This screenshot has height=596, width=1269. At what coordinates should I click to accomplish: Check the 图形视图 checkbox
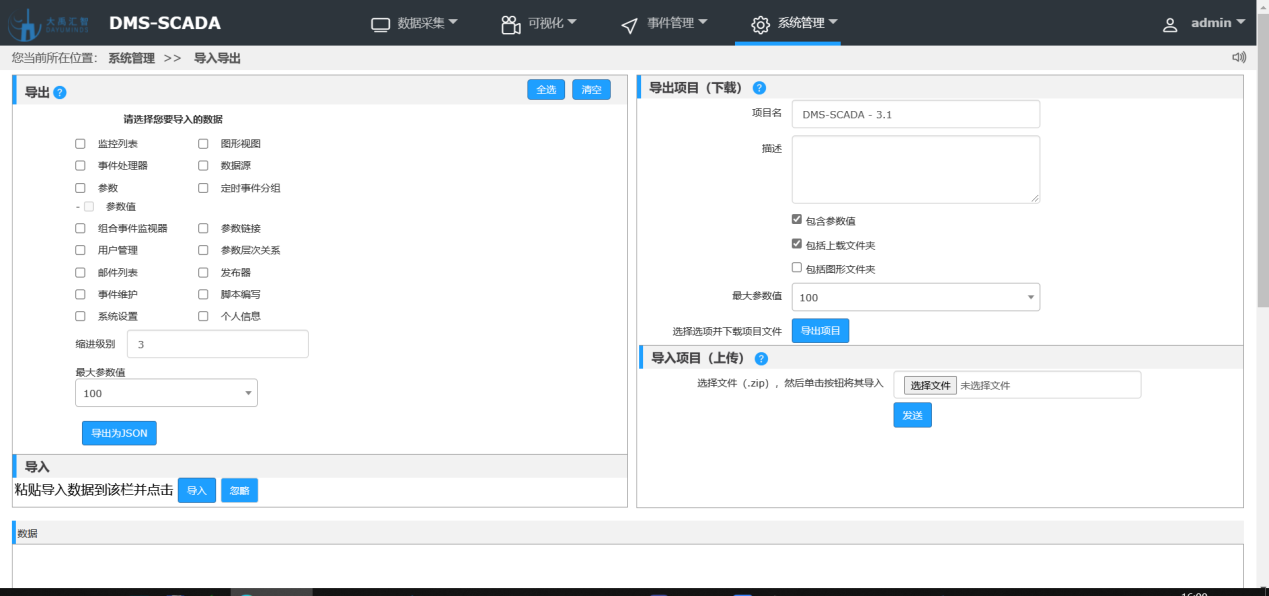pyautogui.click(x=203, y=144)
